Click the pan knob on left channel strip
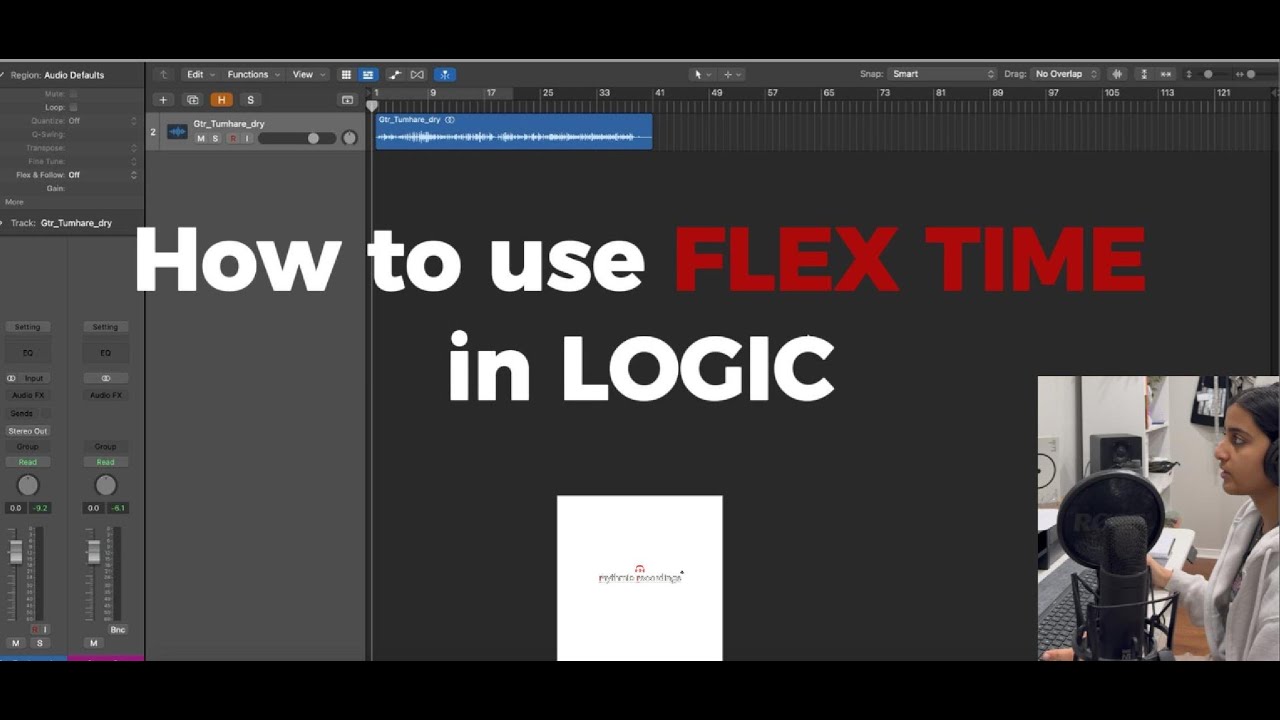Image resolution: width=1280 pixels, height=720 pixels. click(27, 485)
